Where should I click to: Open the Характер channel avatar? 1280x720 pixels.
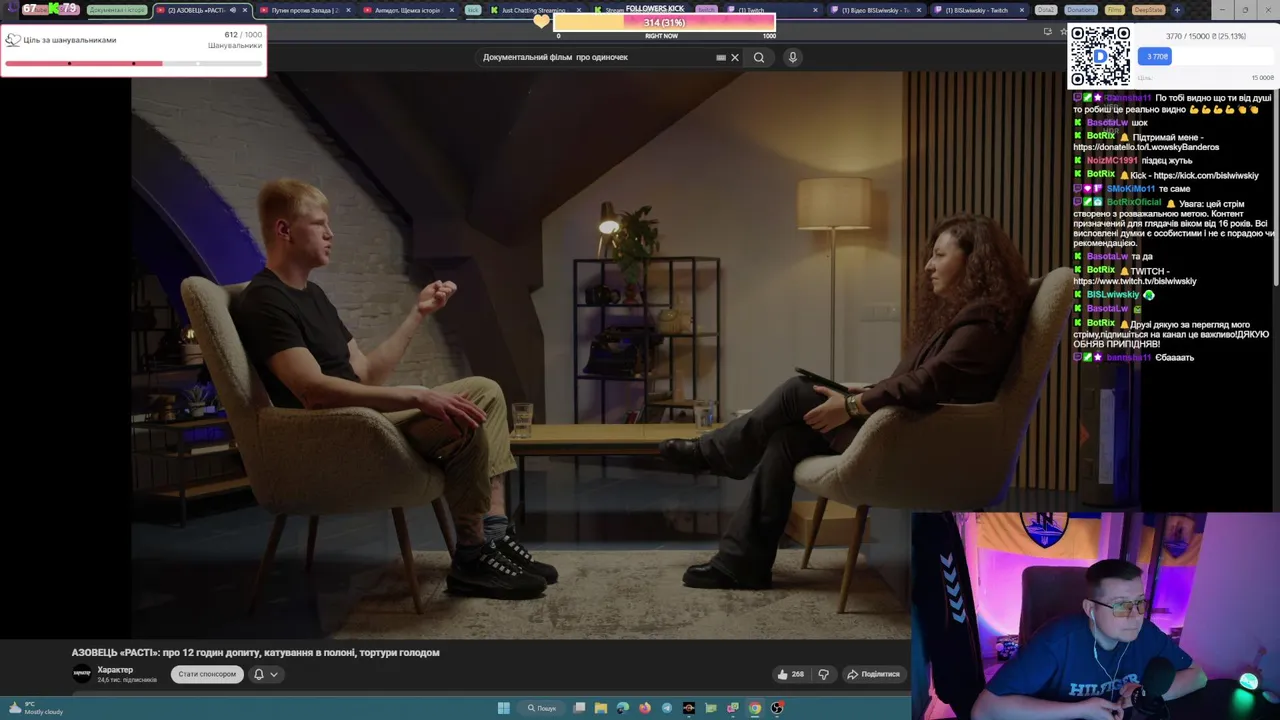pyautogui.click(x=82, y=673)
